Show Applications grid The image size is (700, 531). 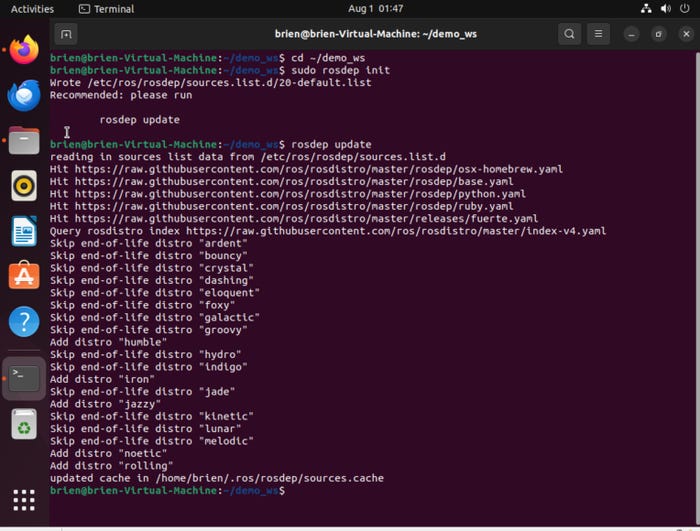24,500
